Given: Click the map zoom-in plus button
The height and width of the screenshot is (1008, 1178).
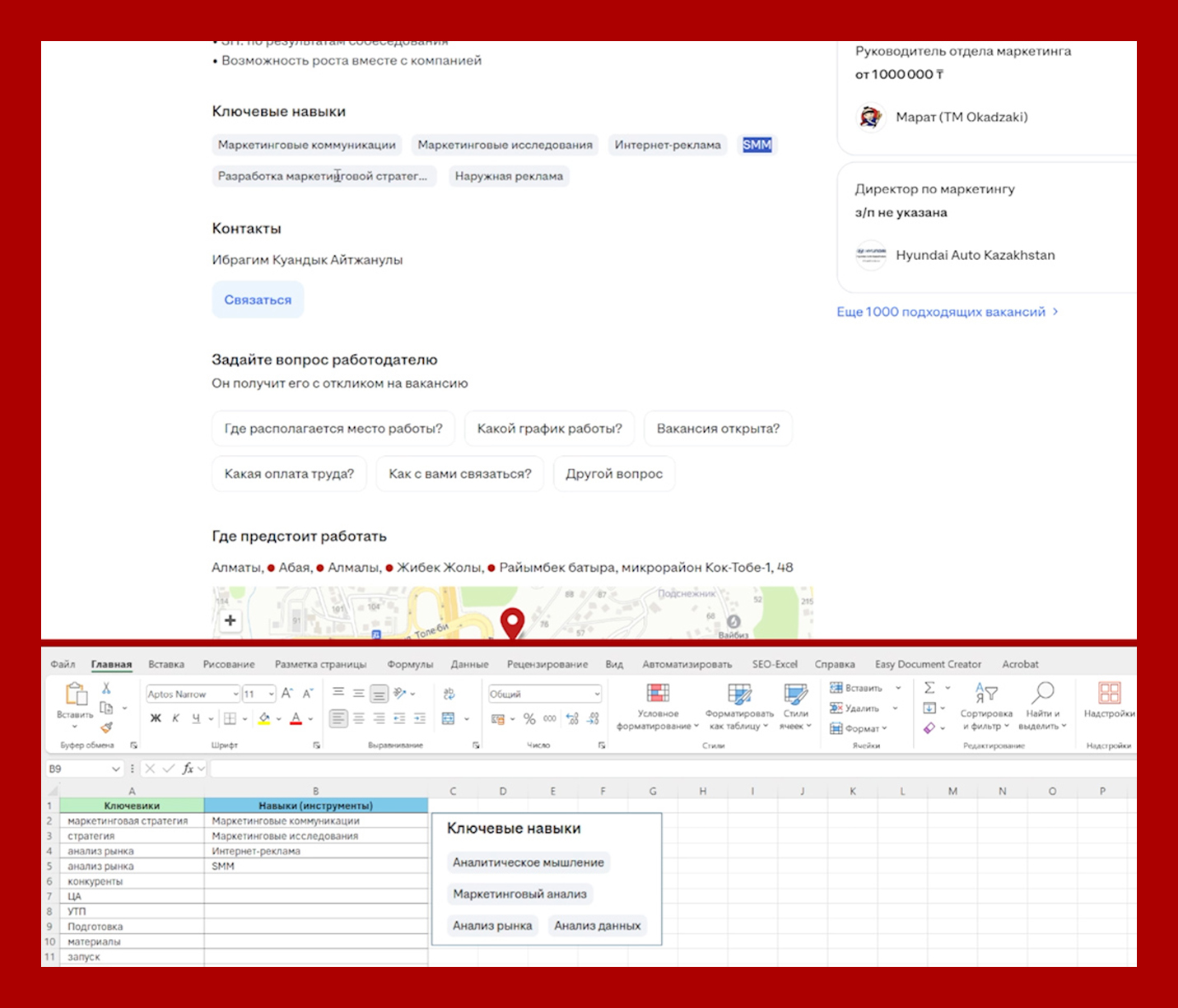Looking at the screenshot, I should (x=230, y=620).
